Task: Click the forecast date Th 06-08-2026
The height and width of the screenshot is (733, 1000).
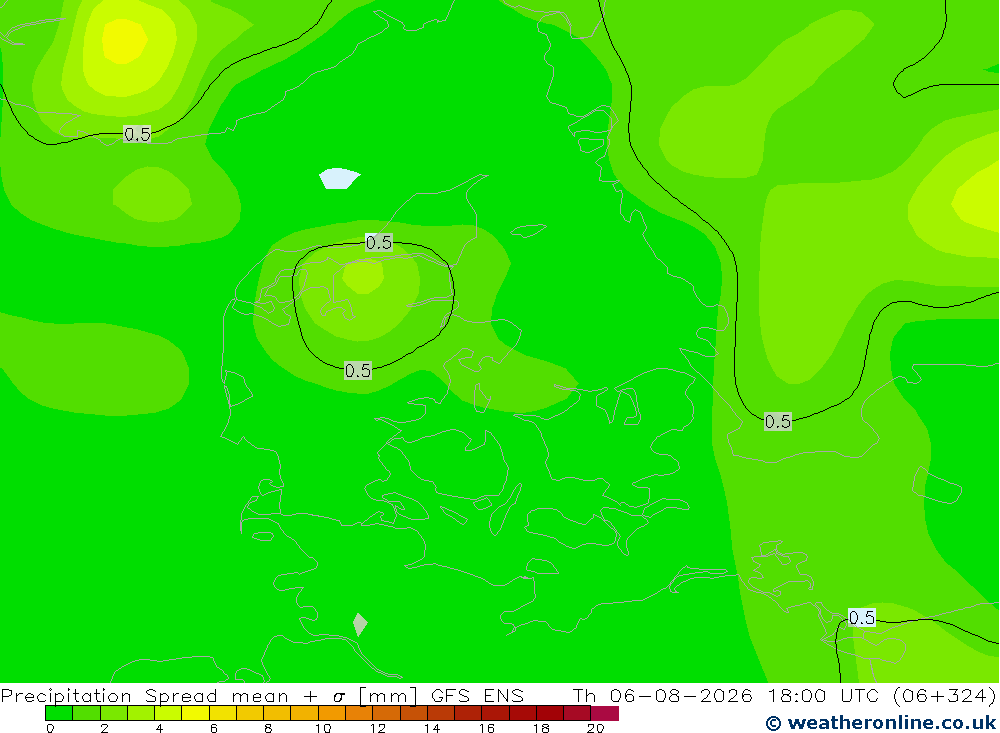Action: [x=662, y=695]
